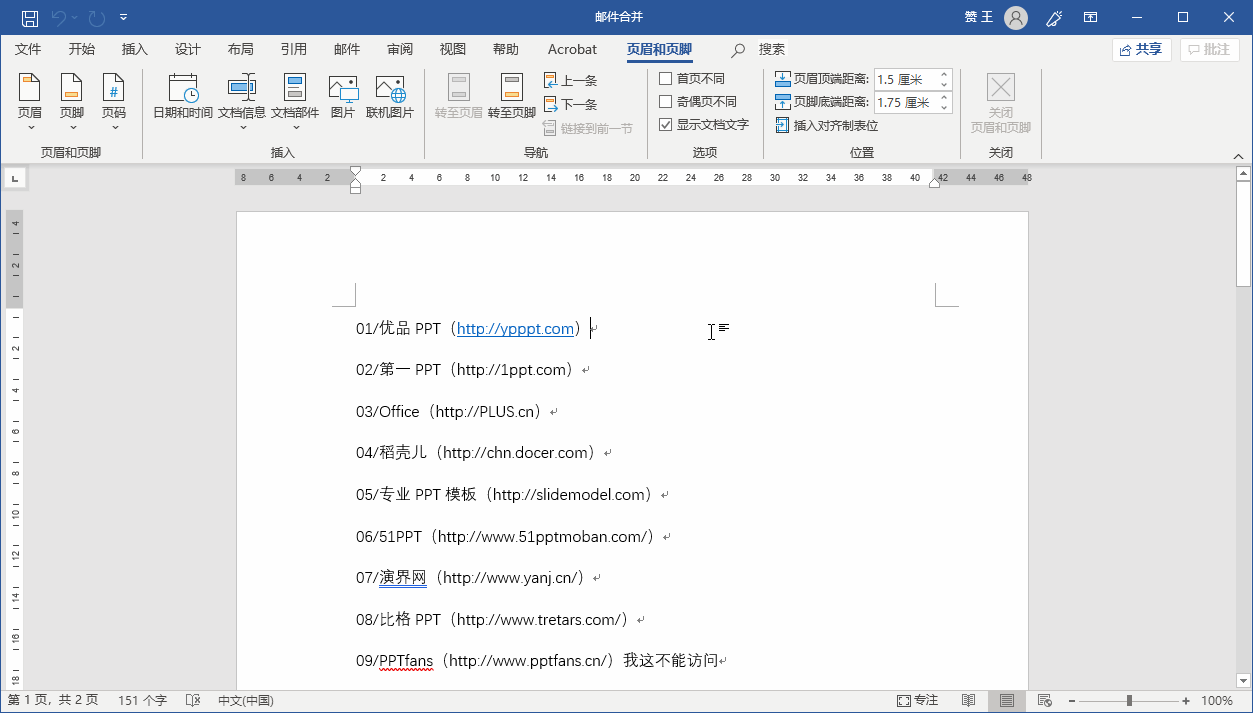Switch to the 邮件 ribbon tab

coord(346,49)
